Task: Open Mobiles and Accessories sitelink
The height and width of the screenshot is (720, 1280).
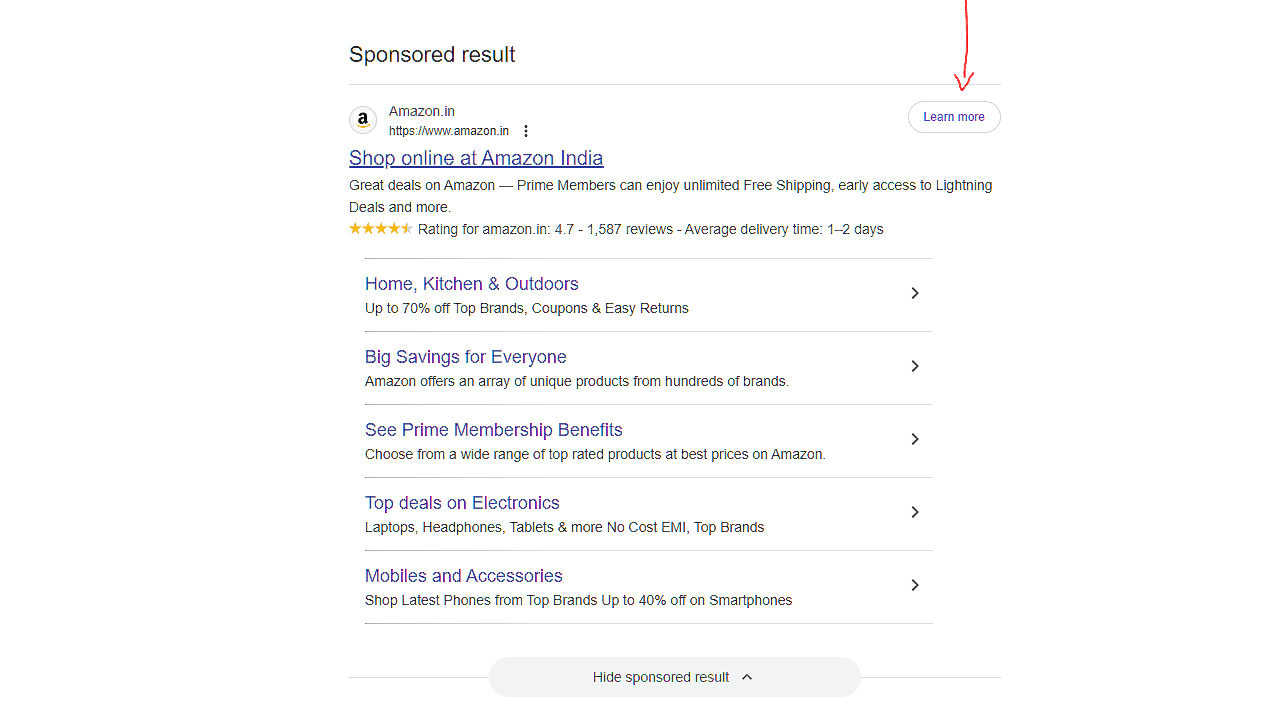Action: 463,576
